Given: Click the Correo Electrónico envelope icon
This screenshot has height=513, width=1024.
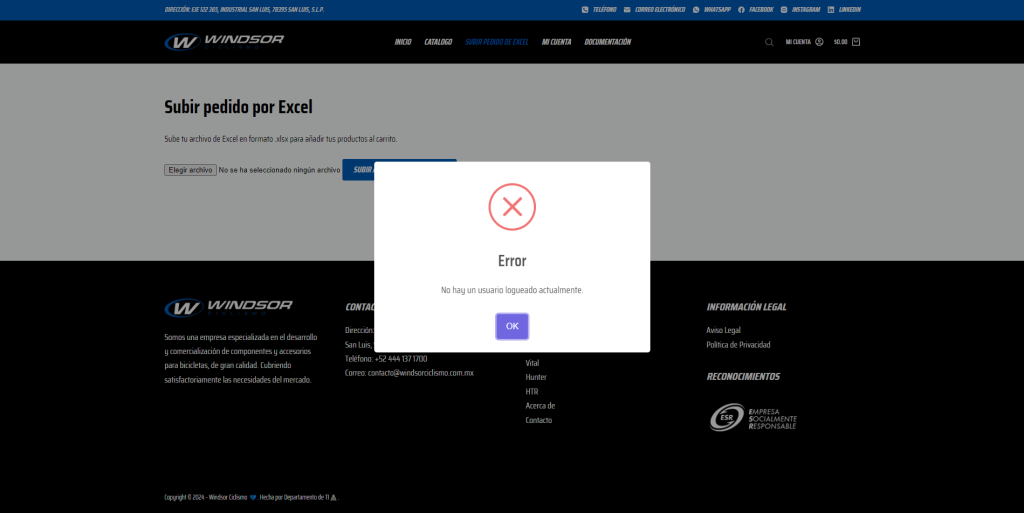Looking at the screenshot, I should (x=627, y=10).
